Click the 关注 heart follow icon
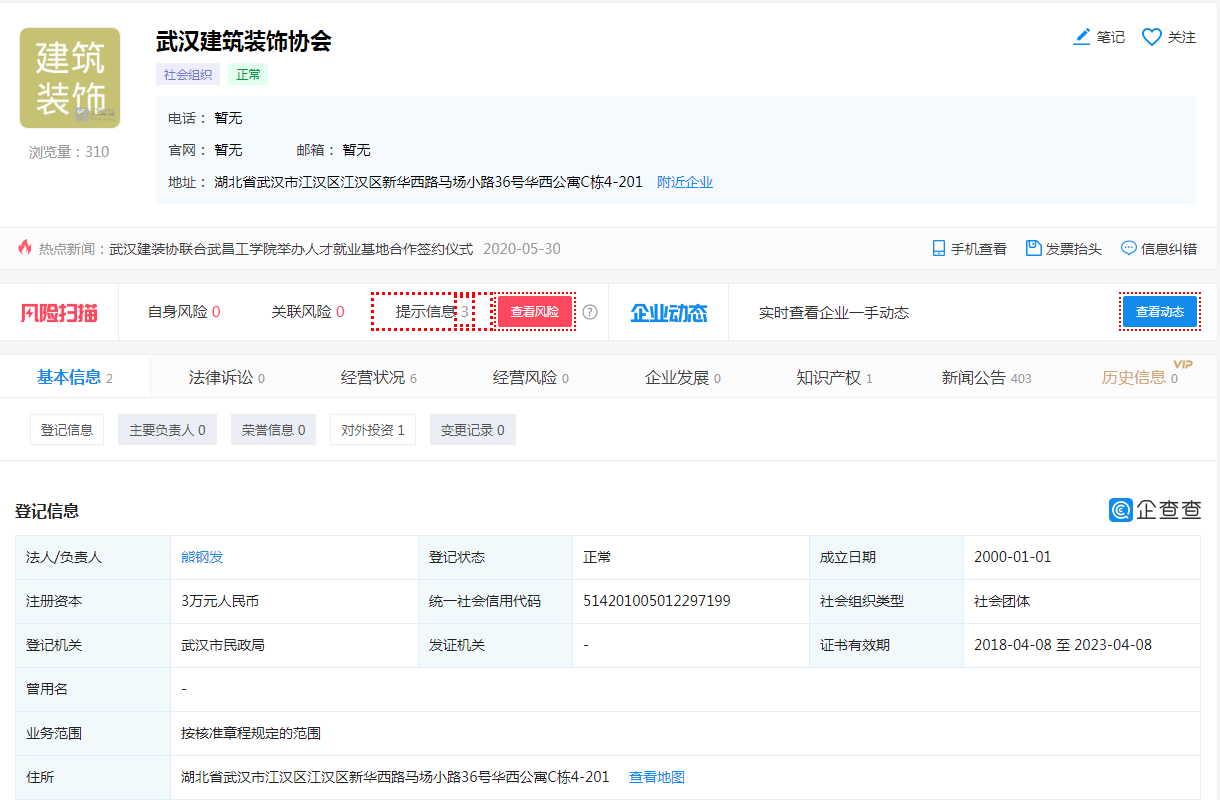The height and width of the screenshot is (800, 1220). pyautogui.click(x=1151, y=37)
